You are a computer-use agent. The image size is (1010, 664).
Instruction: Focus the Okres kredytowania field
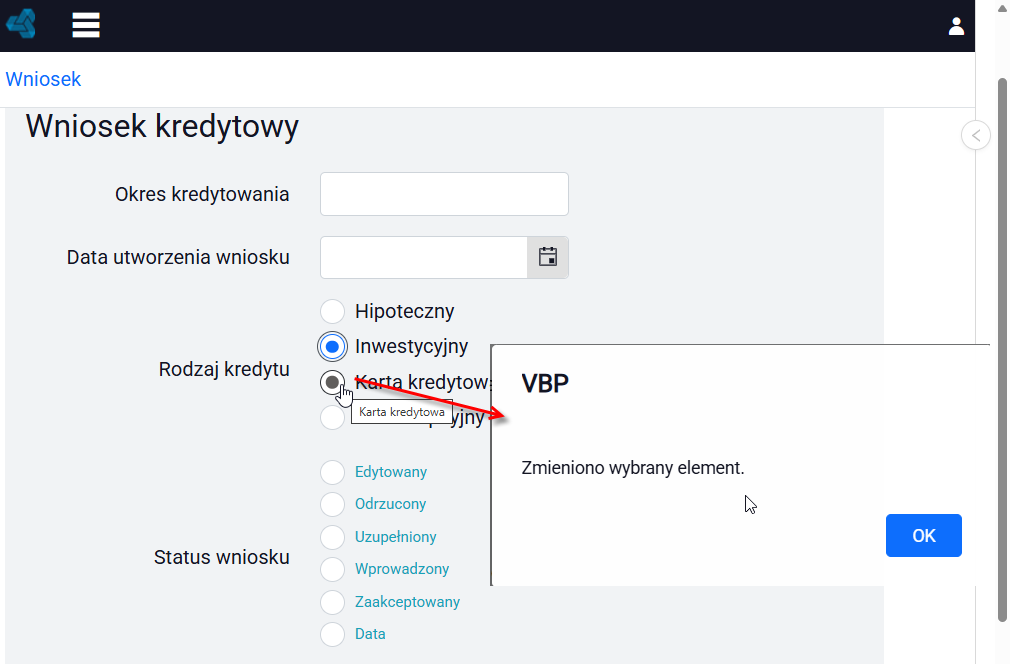tap(444, 194)
